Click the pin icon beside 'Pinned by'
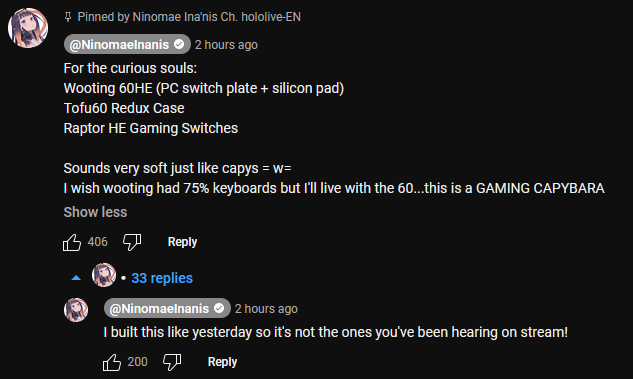 [68, 17]
